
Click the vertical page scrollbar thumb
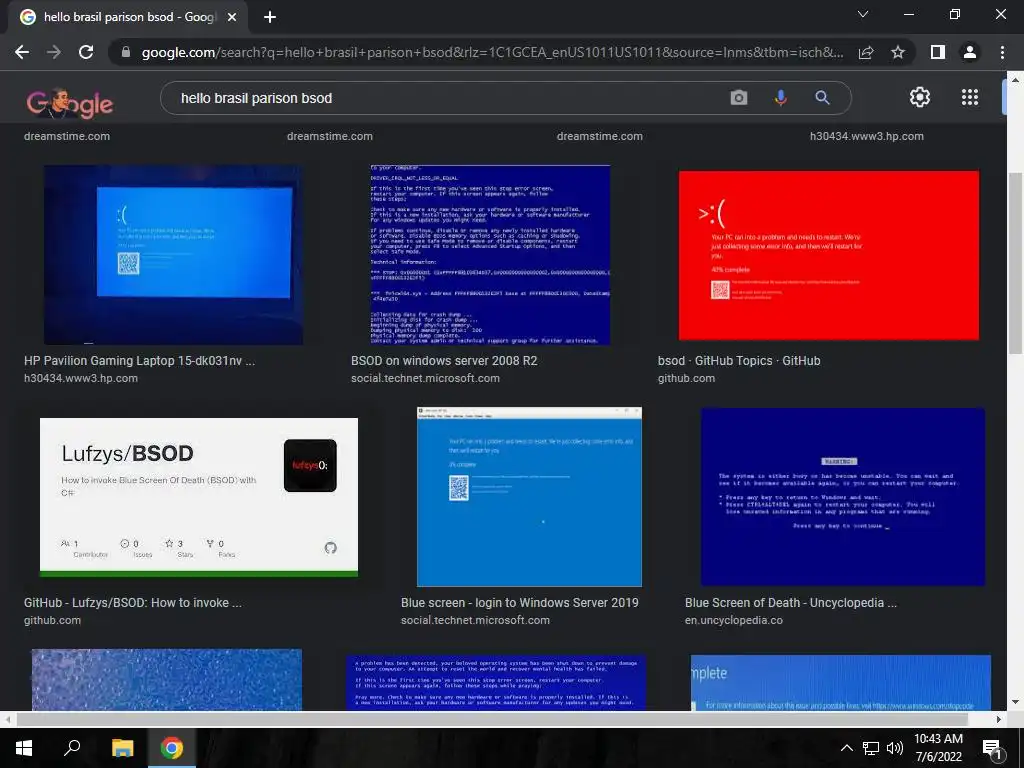(1016, 264)
